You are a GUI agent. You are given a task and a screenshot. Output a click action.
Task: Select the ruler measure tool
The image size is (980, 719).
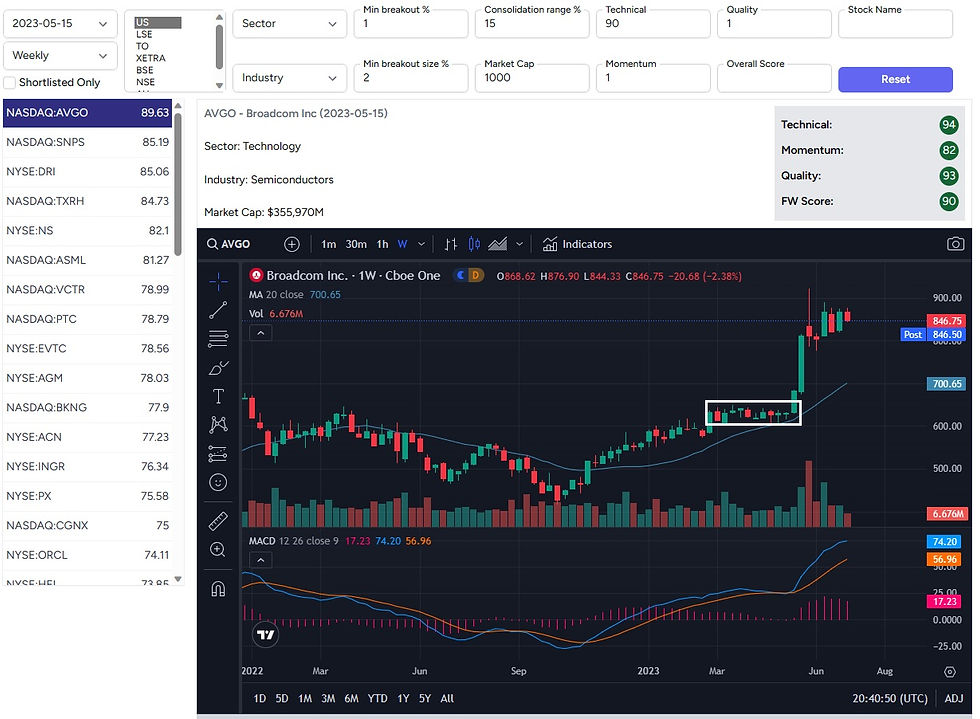(x=218, y=520)
